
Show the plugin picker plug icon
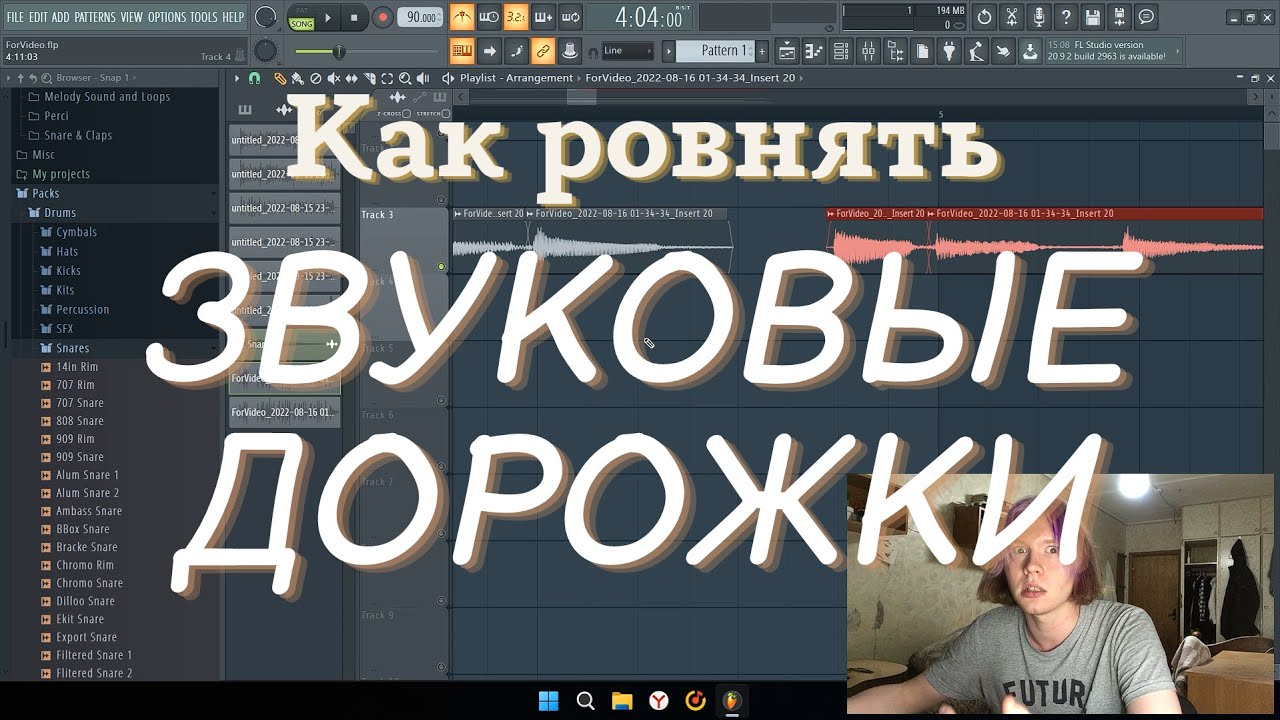pyautogui.click(x=949, y=51)
